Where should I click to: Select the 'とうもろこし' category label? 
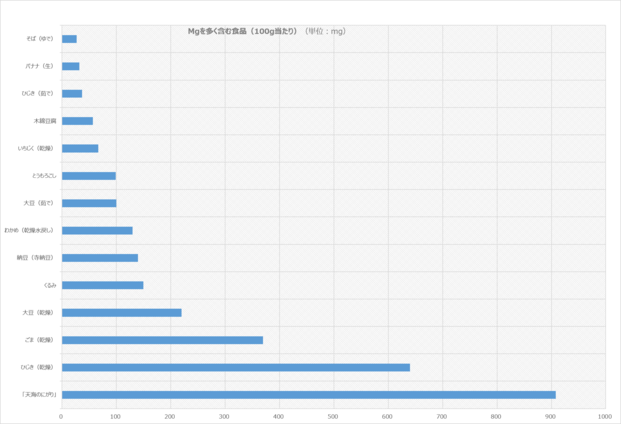44,176
